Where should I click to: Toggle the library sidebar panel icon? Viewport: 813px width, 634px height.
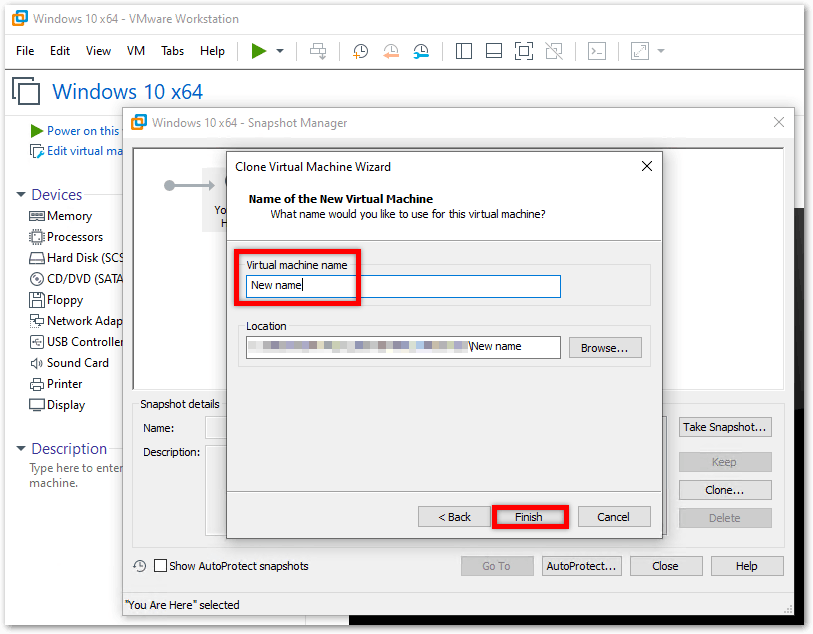pos(464,51)
